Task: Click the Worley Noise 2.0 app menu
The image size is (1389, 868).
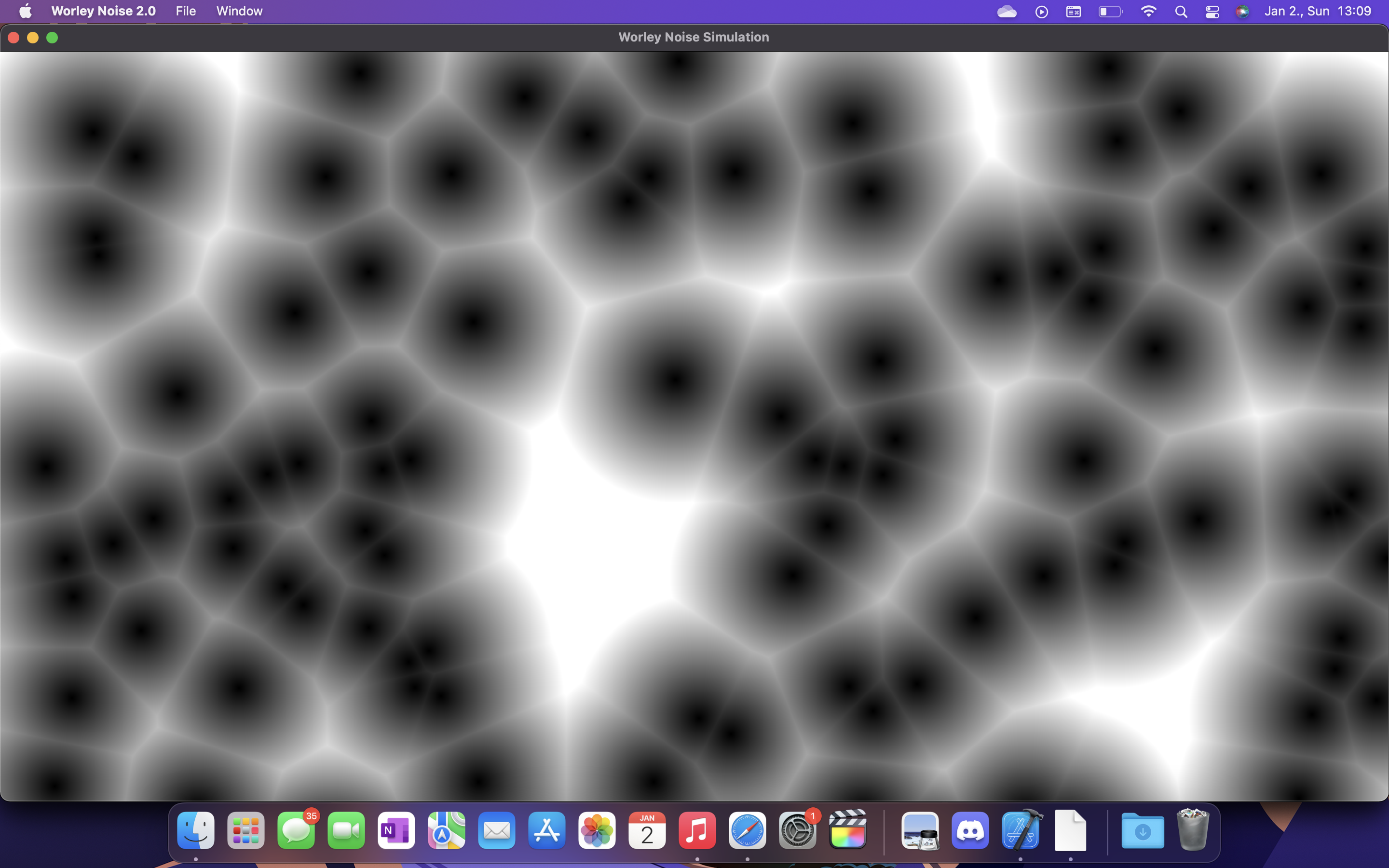Action: tap(103, 11)
